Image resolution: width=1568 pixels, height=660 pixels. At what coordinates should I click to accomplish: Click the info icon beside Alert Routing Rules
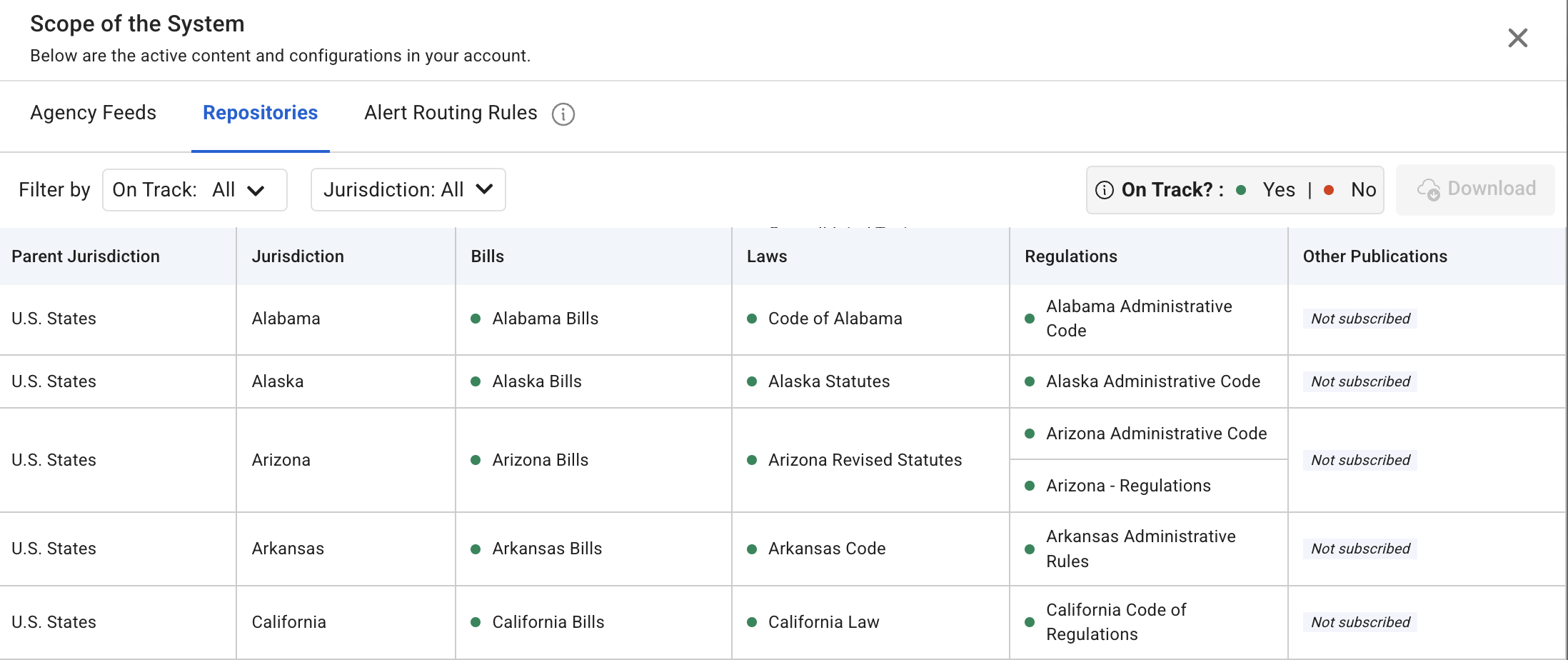(x=563, y=114)
